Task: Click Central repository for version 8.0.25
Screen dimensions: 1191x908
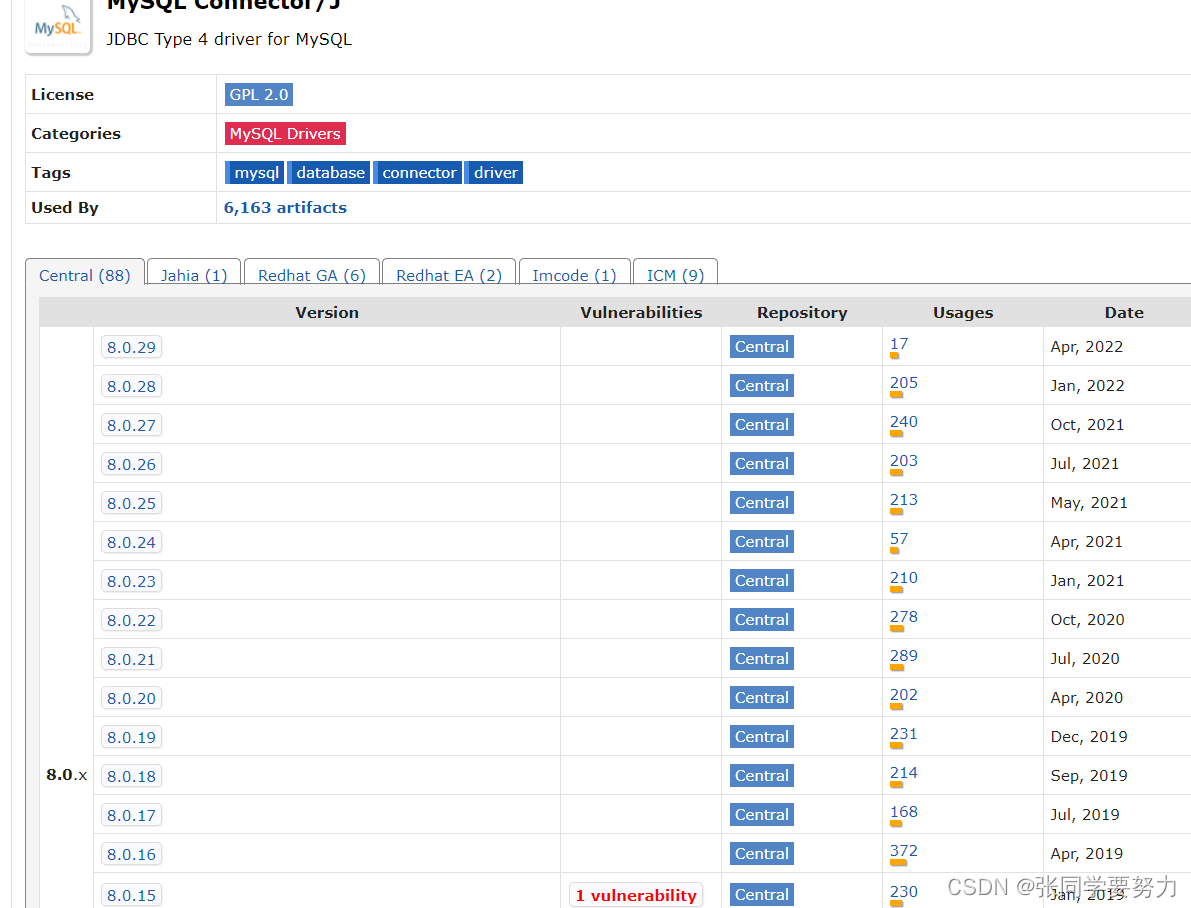Action: pos(762,502)
